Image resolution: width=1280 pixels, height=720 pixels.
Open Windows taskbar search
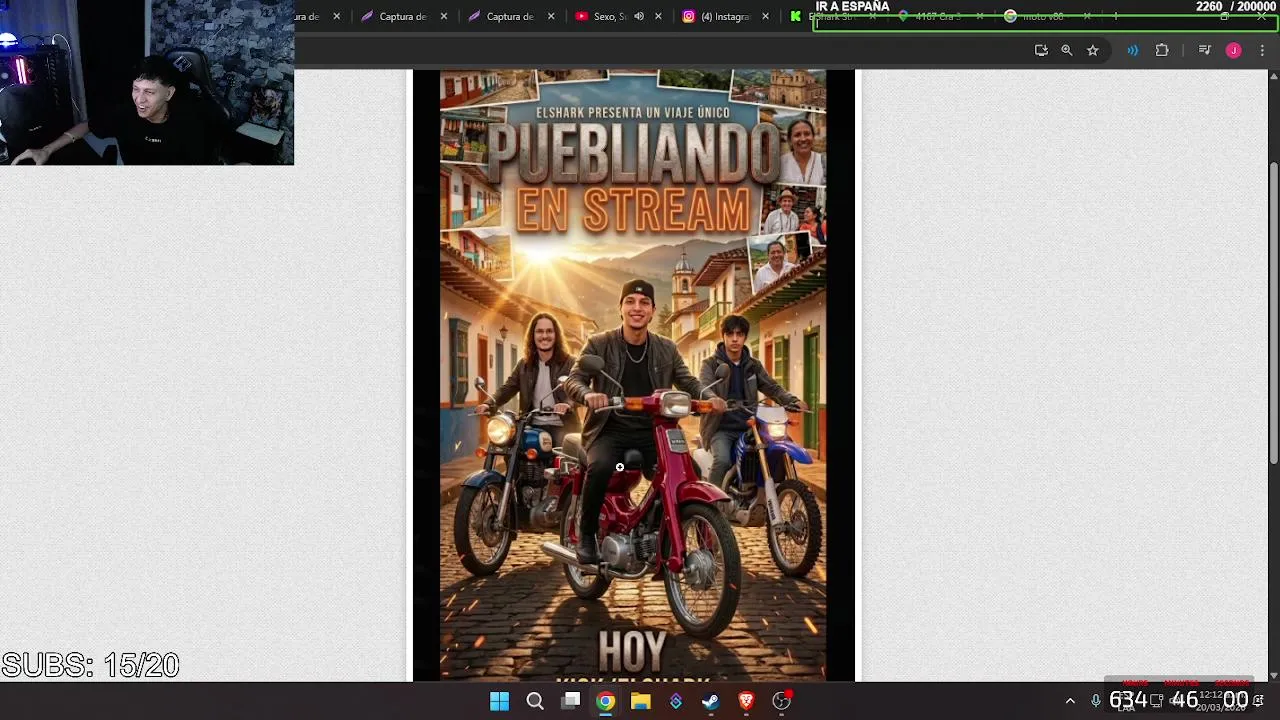point(535,701)
